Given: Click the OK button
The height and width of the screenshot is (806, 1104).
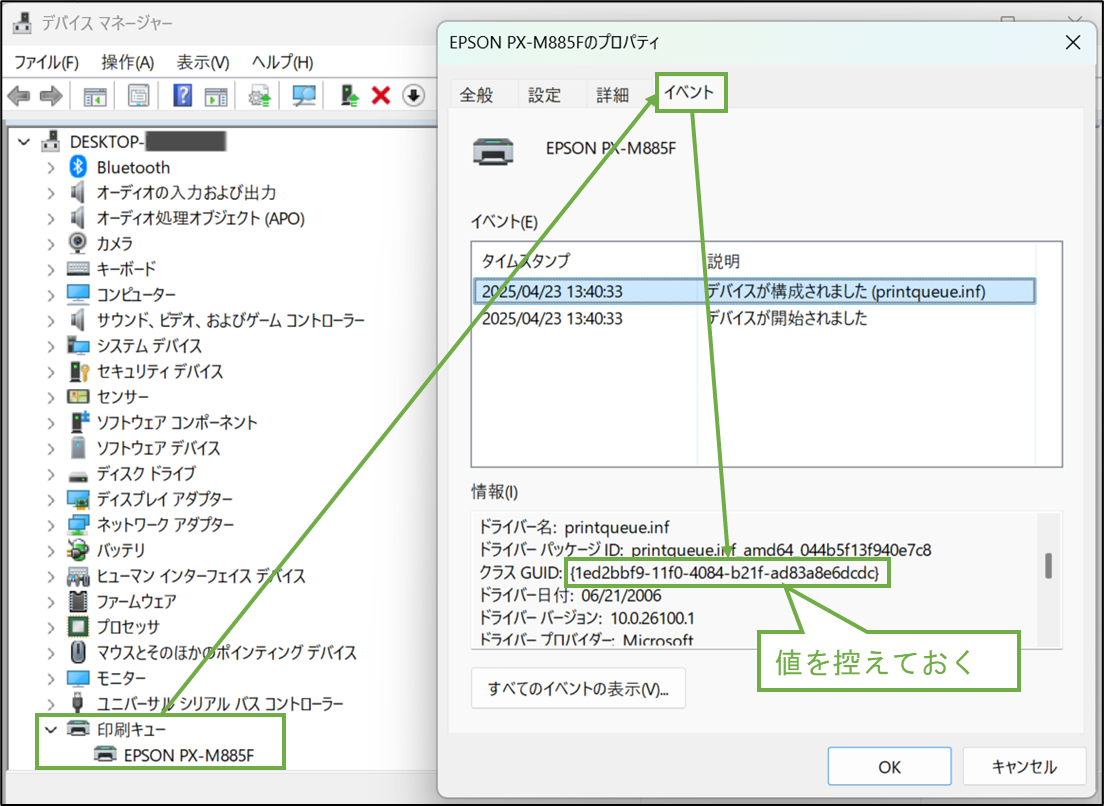Looking at the screenshot, I should tap(889, 767).
